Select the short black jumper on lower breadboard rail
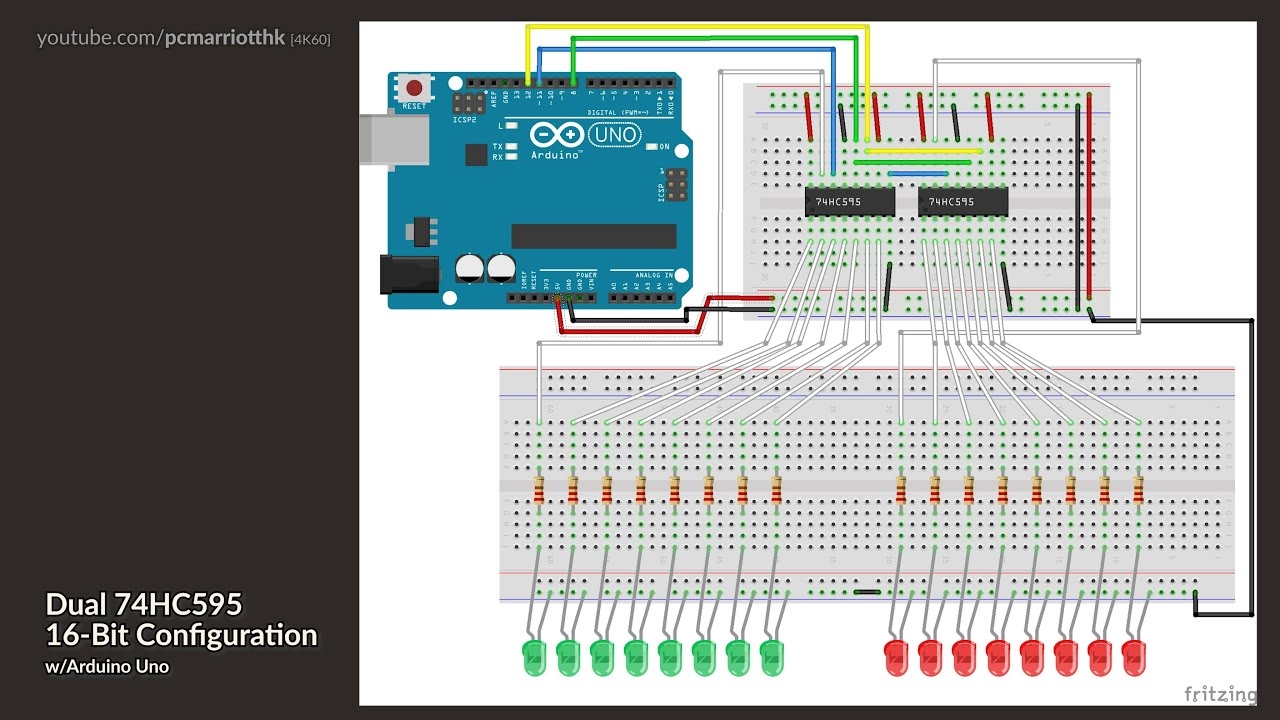 click(x=867, y=592)
